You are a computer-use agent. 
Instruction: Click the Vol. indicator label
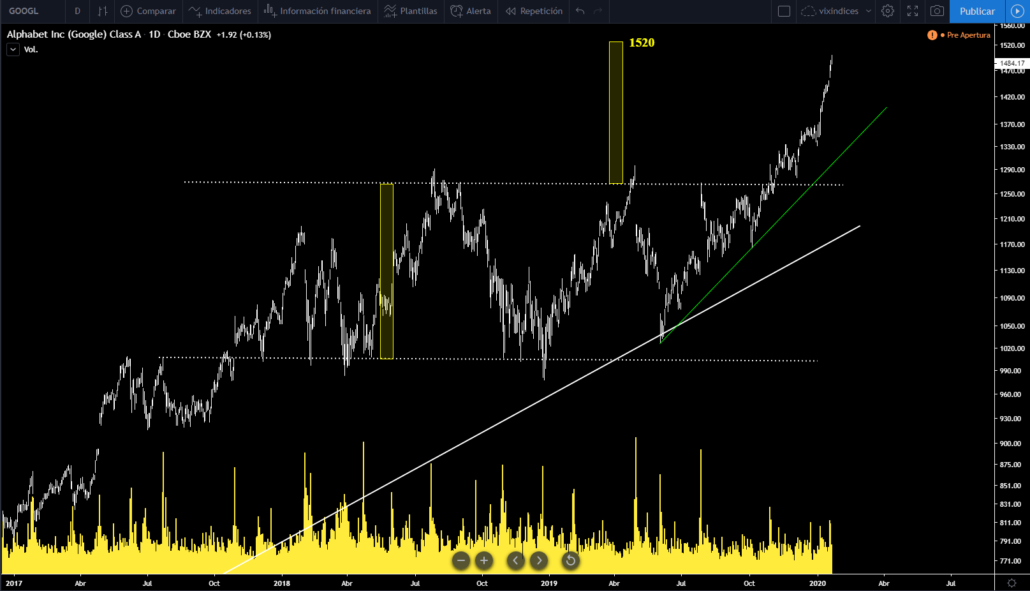30,49
